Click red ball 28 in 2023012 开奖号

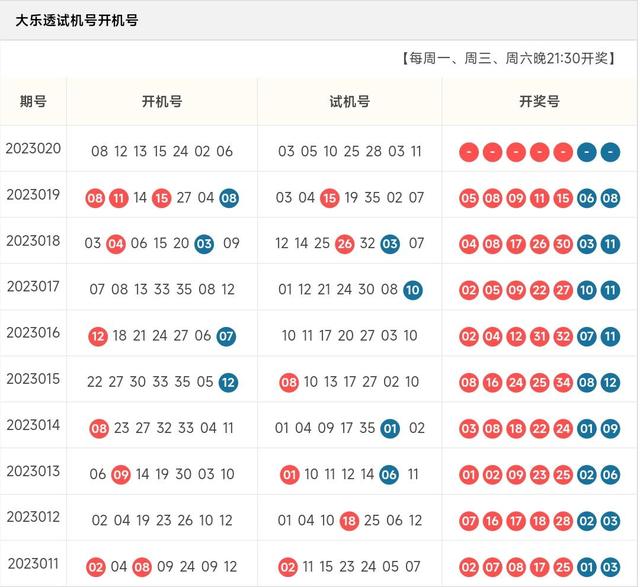563,521
